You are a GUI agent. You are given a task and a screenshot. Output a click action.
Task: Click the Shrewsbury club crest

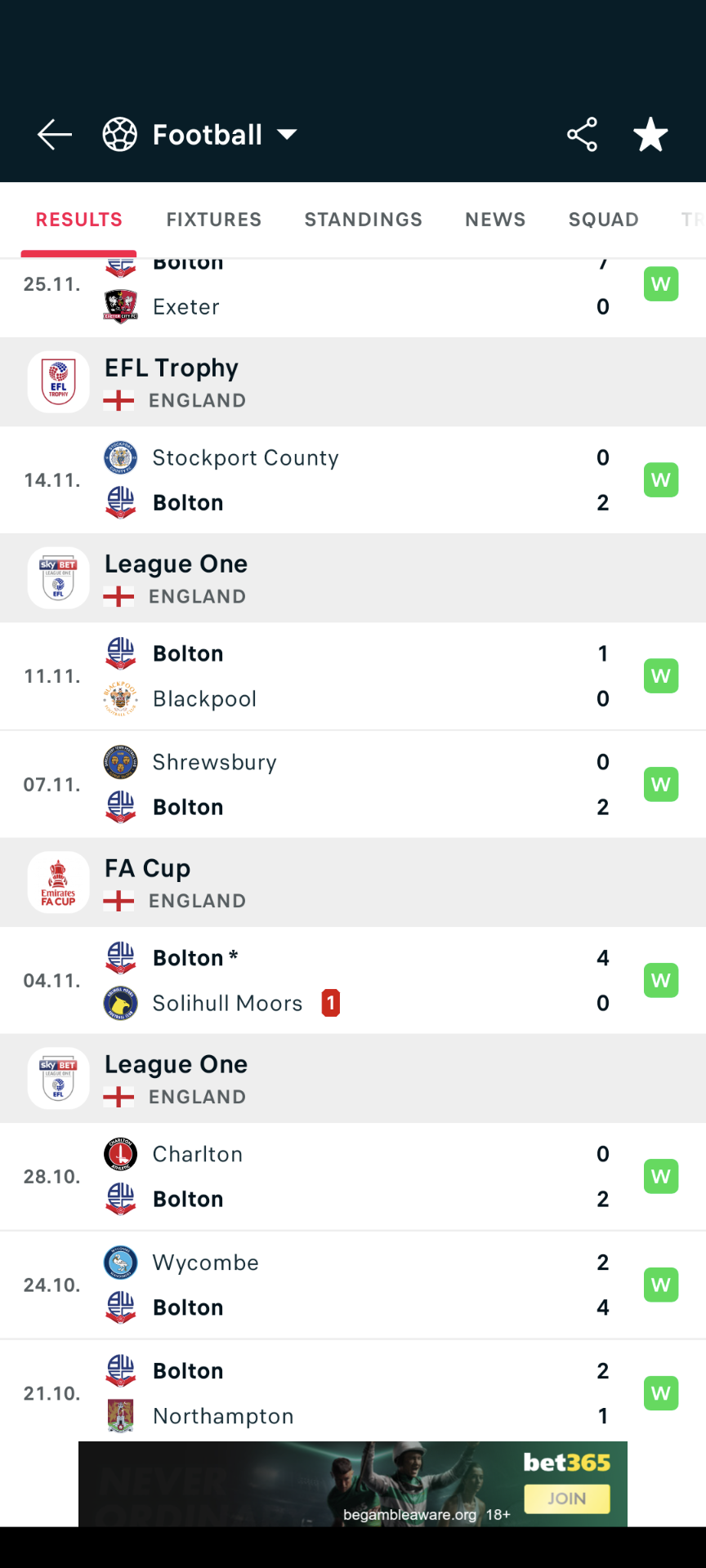click(120, 762)
